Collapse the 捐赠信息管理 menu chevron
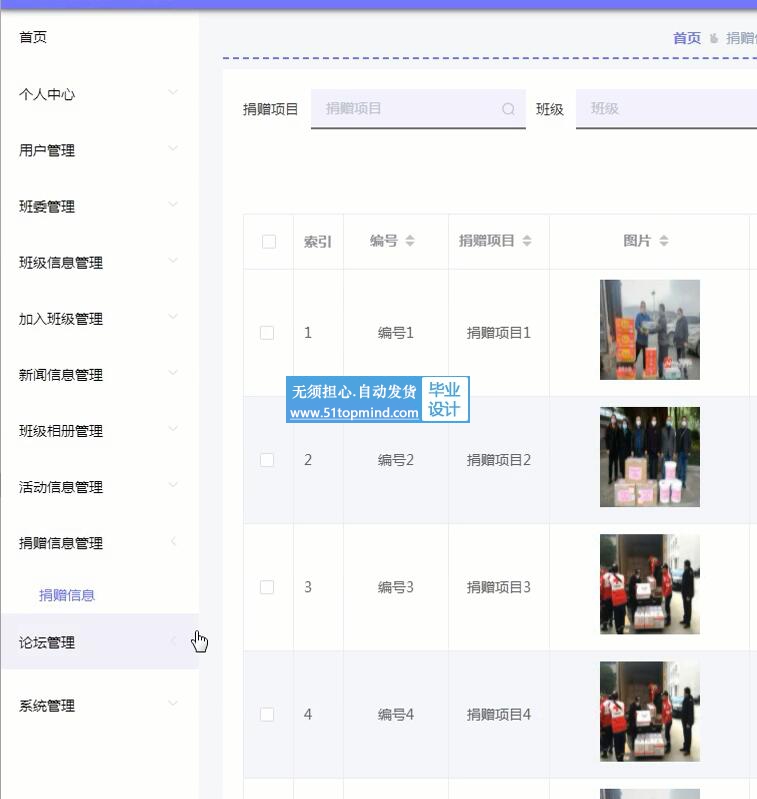Image resolution: width=757 pixels, height=799 pixels. (x=173, y=541)
